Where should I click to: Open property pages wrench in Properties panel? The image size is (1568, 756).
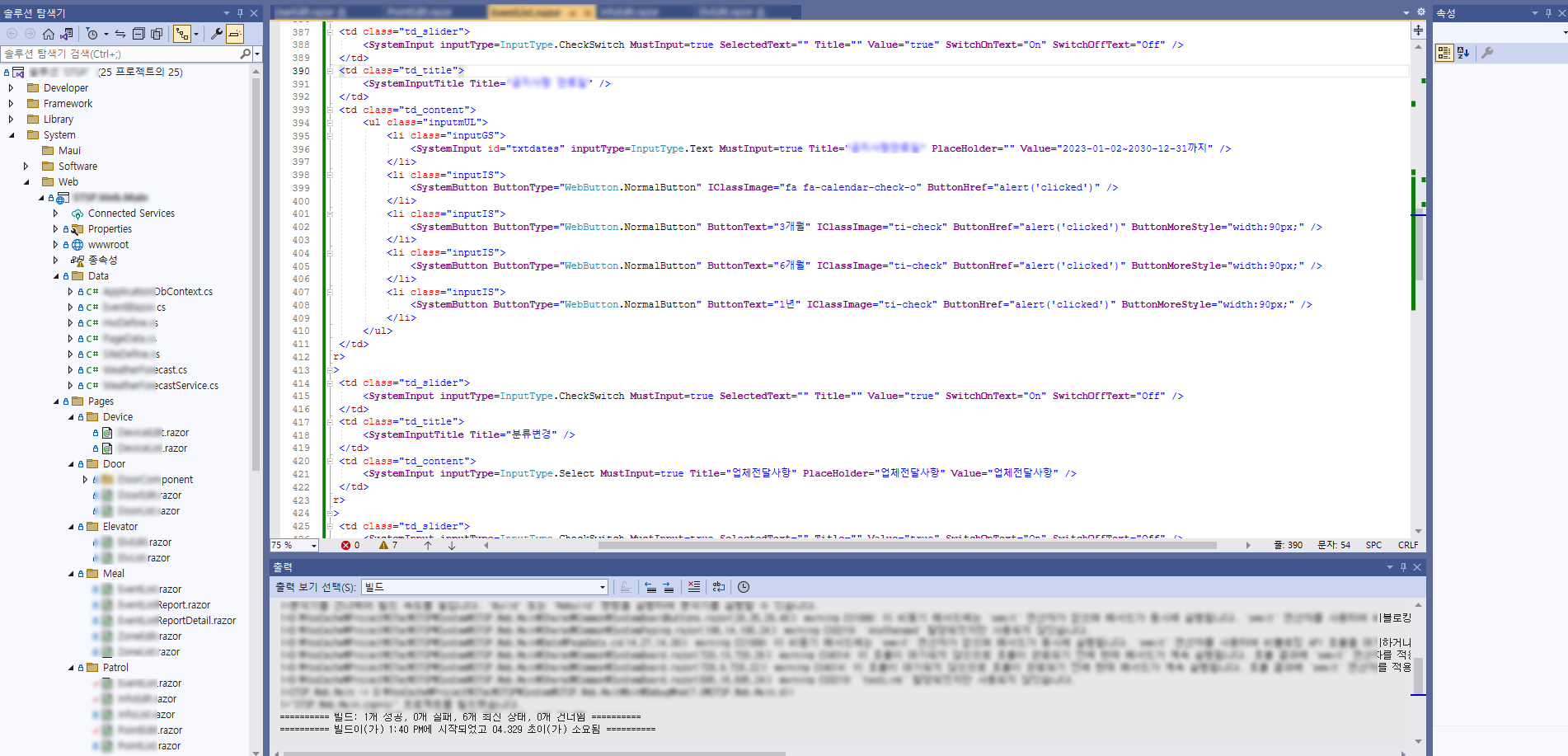[x=1487, y=53]
